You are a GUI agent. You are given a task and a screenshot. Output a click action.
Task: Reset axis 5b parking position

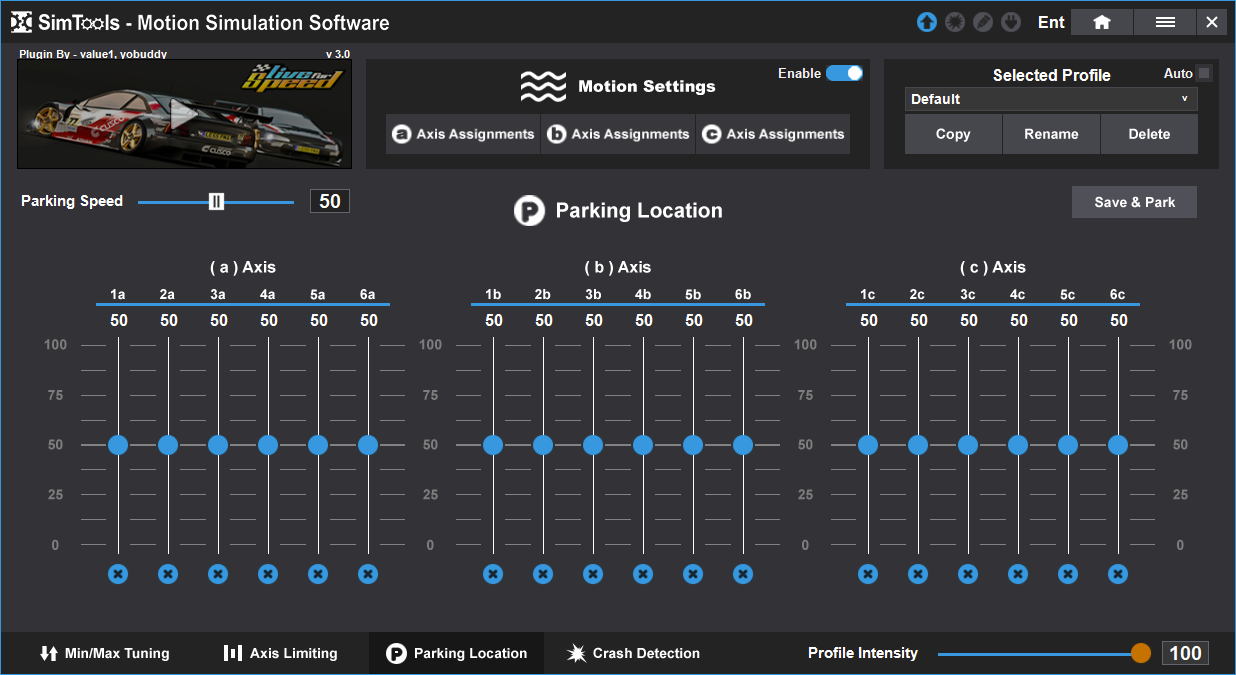tap(693, 574)
